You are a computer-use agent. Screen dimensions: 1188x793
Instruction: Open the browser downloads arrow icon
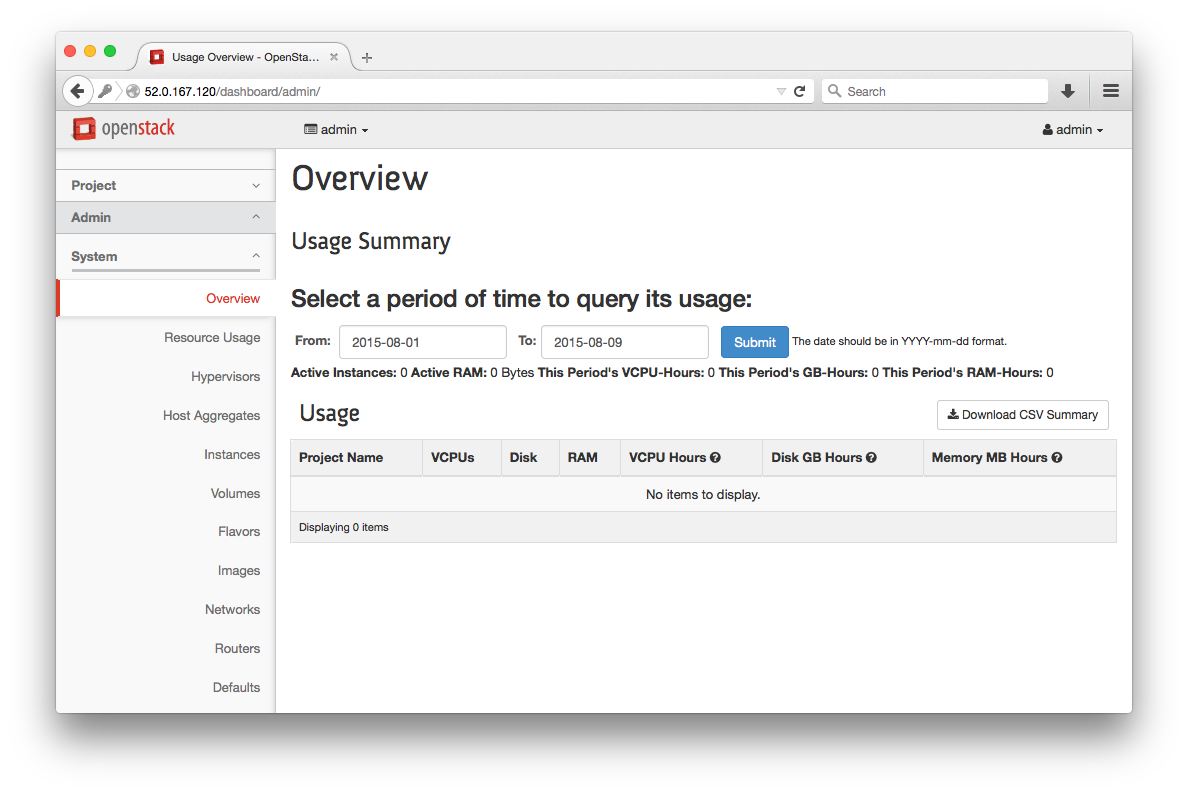(x=1068, y=91)
